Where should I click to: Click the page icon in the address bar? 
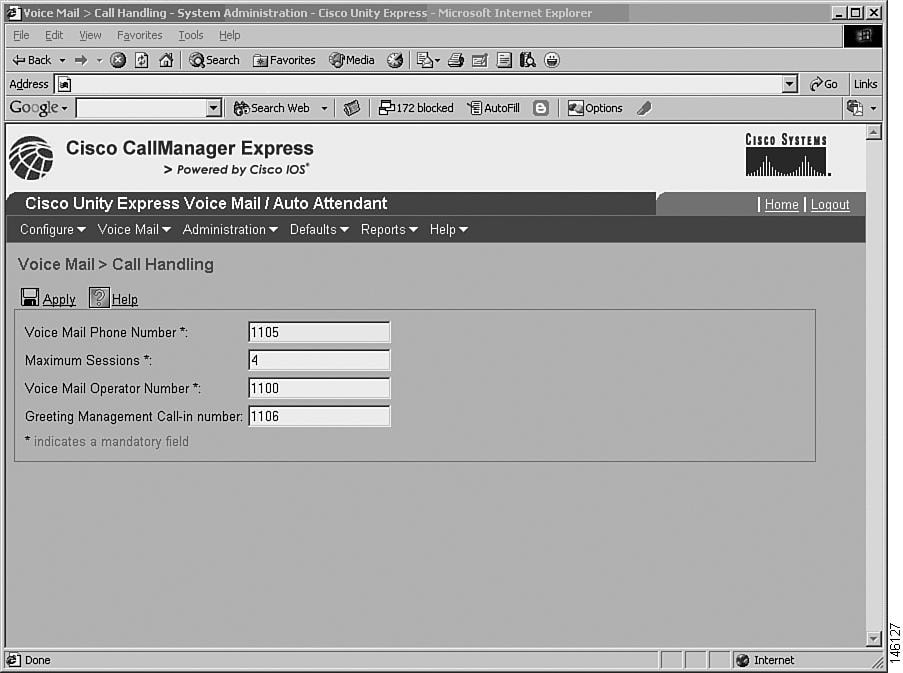[x=64, y=85]
